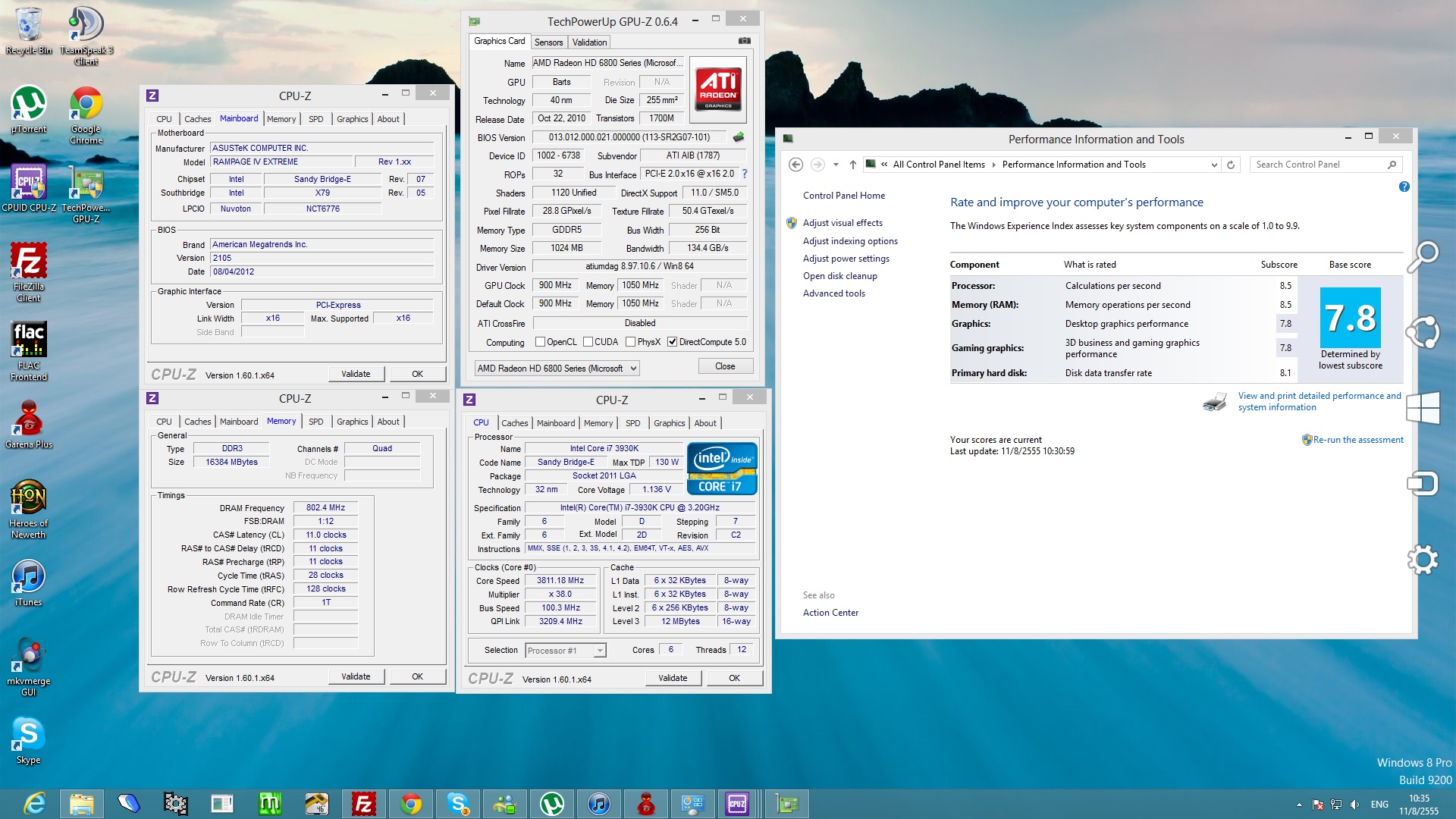Click the GPU-Z screenshot camera icon
Screen dimensions: 1456x819
pyautogui.click(x=744, y=41)
